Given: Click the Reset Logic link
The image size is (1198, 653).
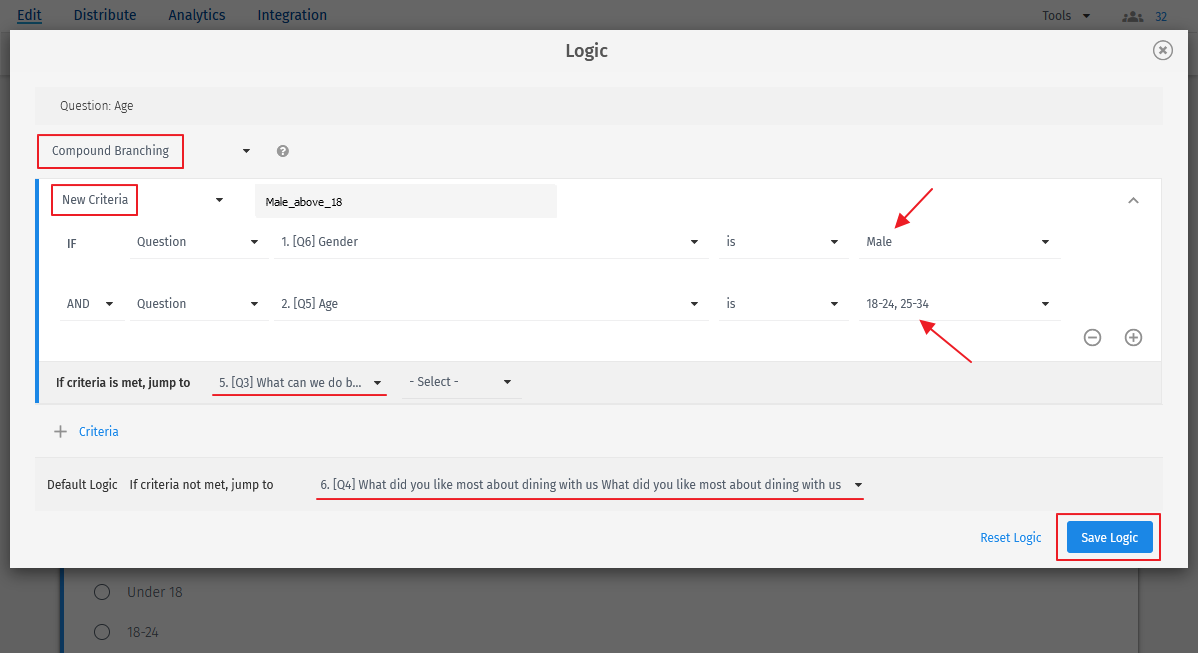Looking at the screenshot, I should (x=1010, y=537).
